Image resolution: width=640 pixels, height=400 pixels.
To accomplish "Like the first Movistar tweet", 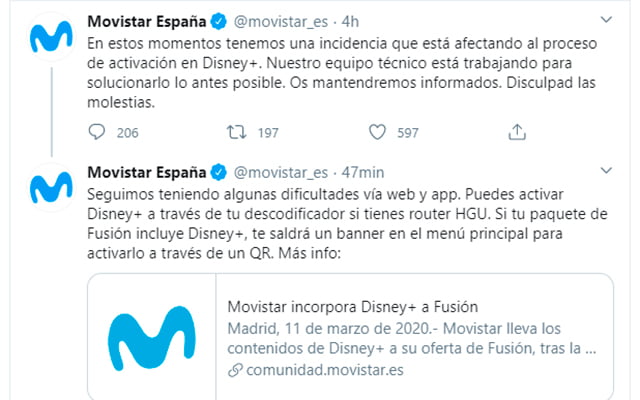I will [379, 131].
